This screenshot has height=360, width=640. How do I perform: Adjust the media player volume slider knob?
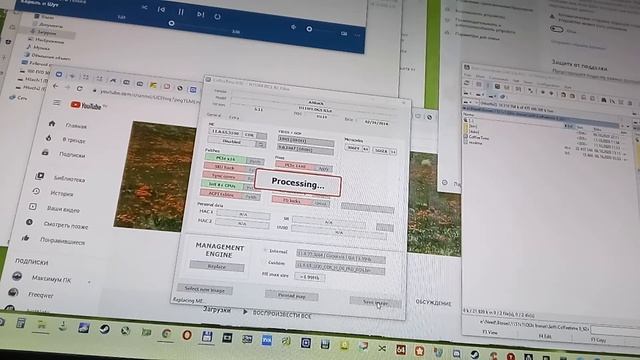point(309,29)
